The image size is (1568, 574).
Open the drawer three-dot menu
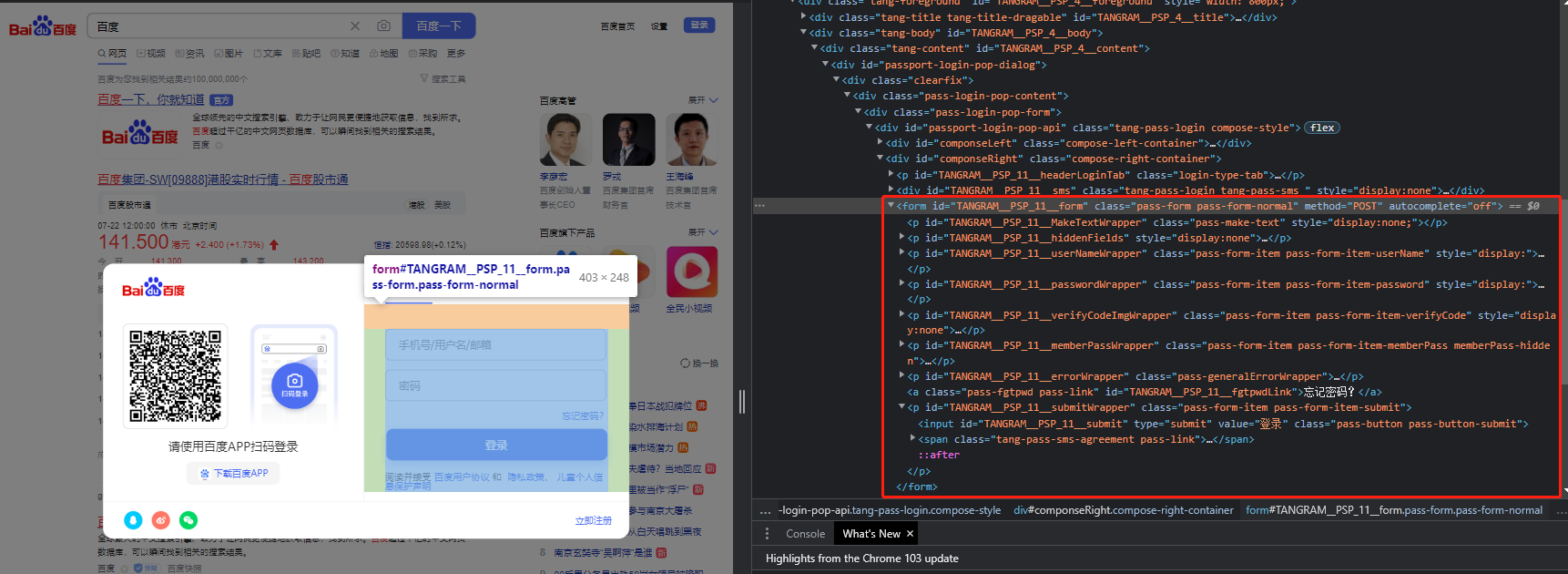(767, 534)
